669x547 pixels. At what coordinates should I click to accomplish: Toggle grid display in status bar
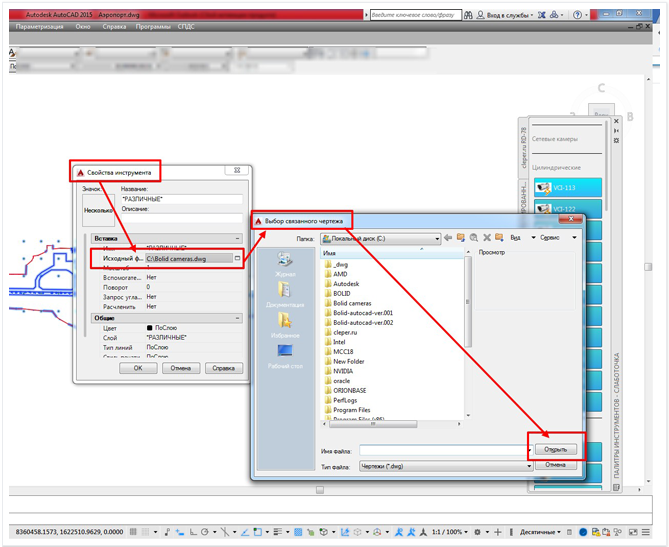tap(133, 532)
